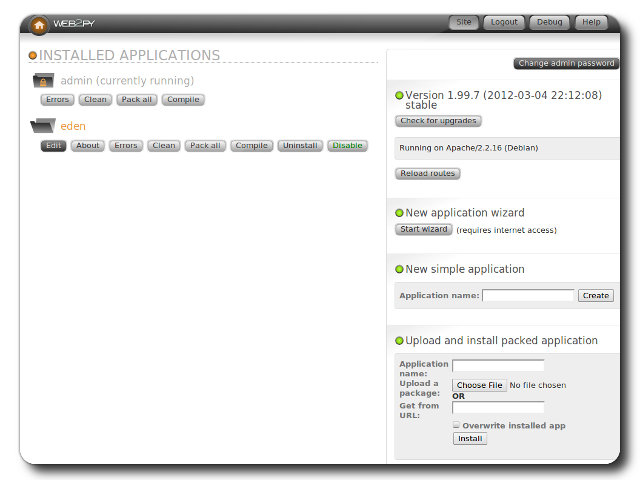The width and height of the screenshot is (640, 480).
Task: Launch the Start wizard button
Action: (x=423, y=230)
